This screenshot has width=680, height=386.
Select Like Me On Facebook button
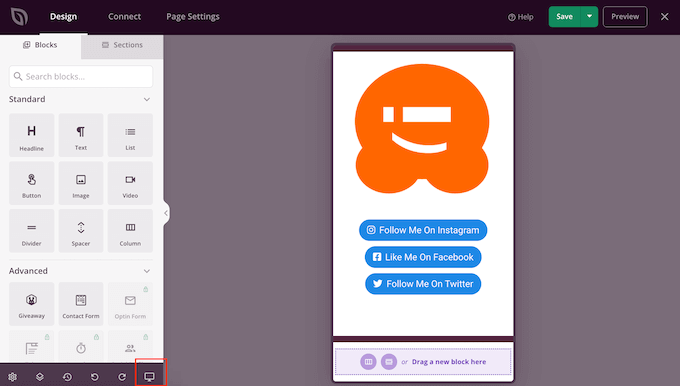click(x=423, y=257)
